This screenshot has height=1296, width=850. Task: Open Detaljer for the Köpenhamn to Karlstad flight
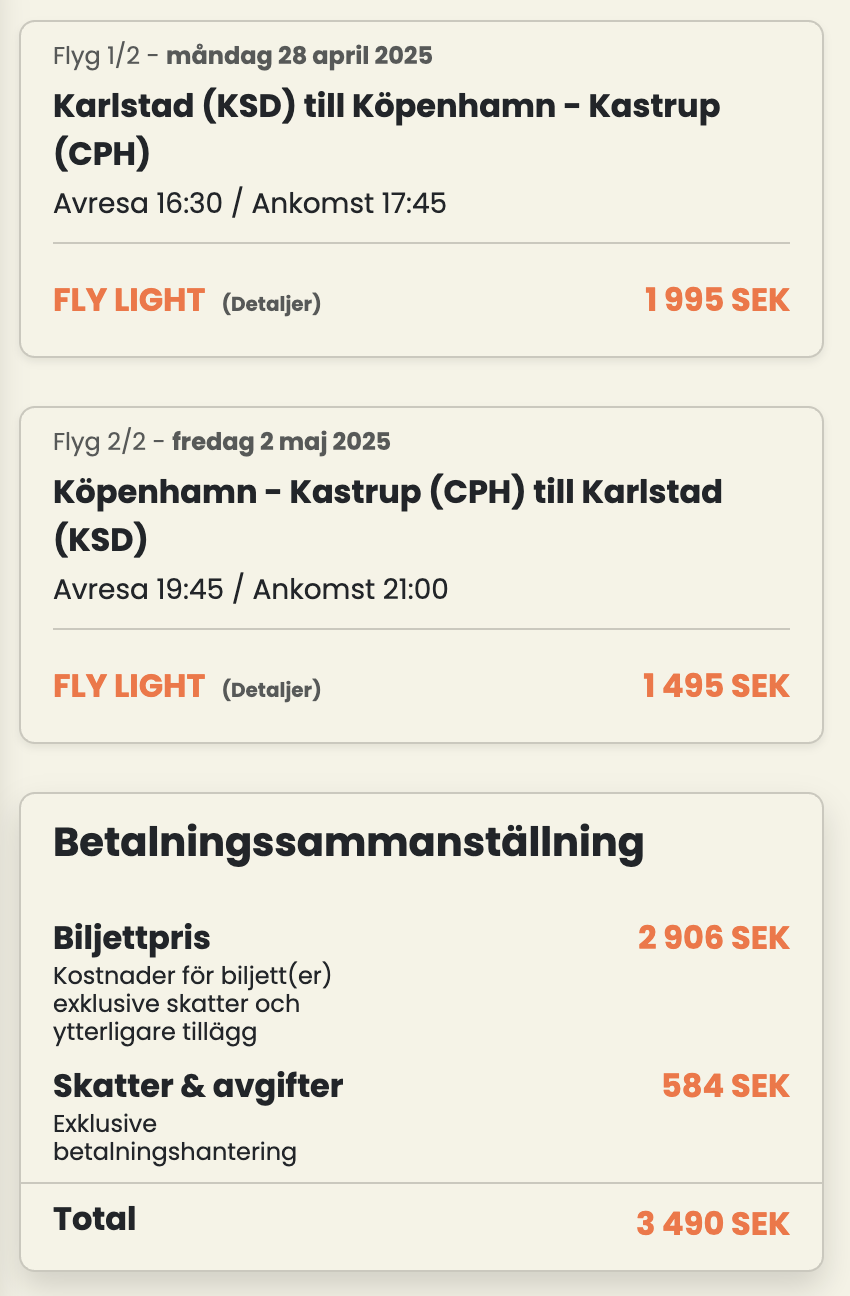[271, 689]
